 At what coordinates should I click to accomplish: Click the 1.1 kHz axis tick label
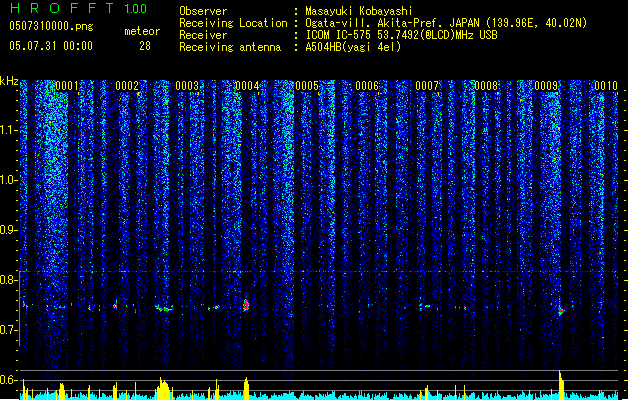coord(9,130)
